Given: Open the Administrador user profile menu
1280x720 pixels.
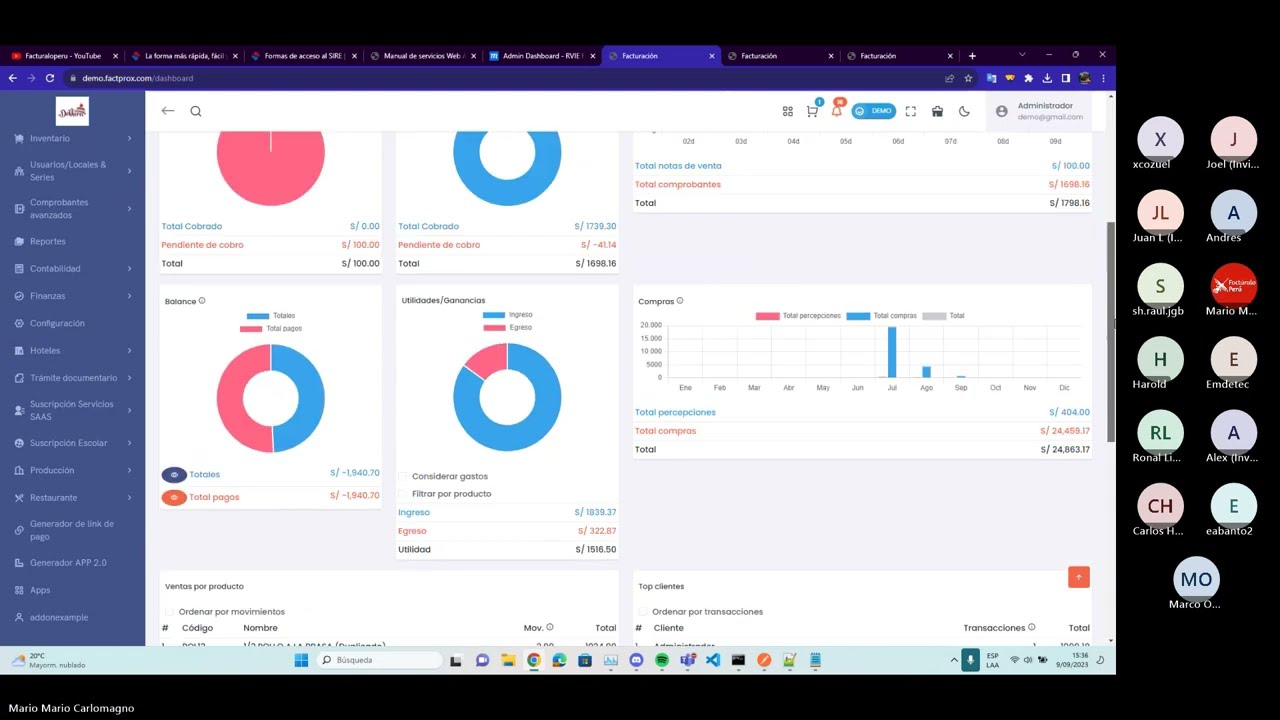Looking at the screenshot, I should pyautogui.click(x=1040, y=111).
